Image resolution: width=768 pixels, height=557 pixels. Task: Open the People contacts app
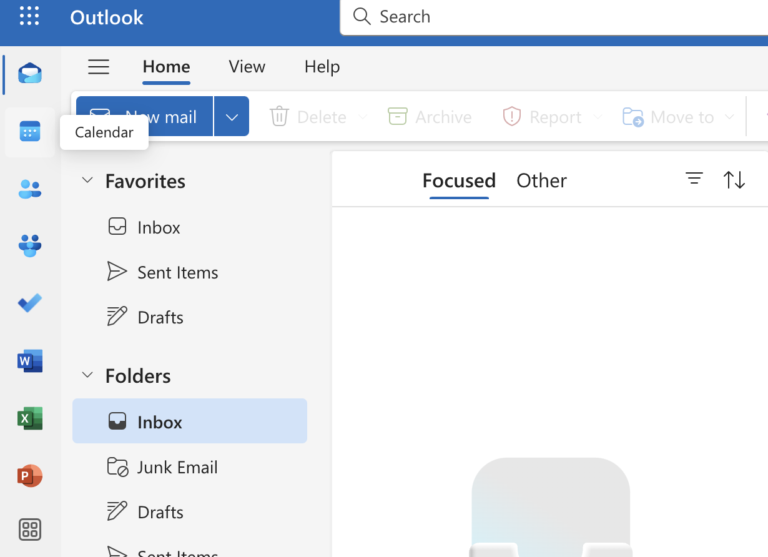[x=30, y=189]
